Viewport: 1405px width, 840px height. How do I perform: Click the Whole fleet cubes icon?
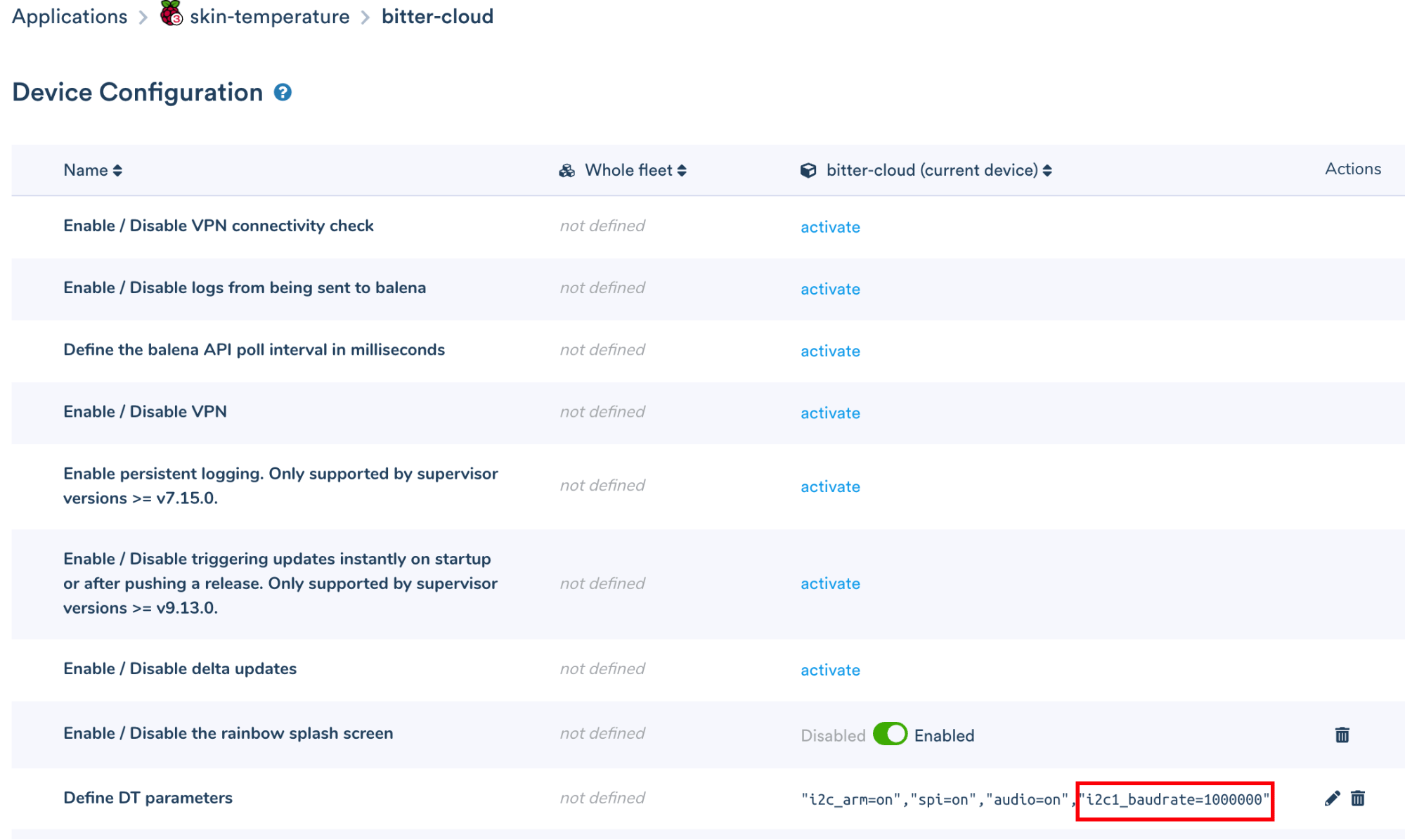(x=566, y=171)
